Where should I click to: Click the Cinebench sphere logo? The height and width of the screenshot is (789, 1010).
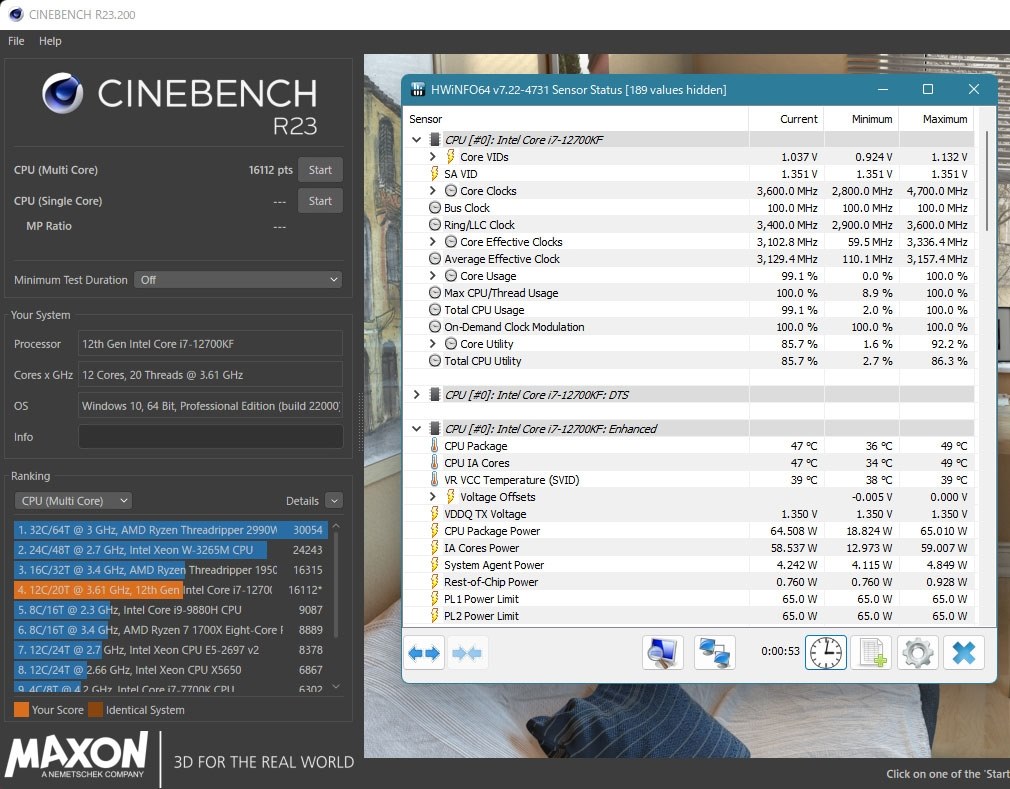pos(62,93)
